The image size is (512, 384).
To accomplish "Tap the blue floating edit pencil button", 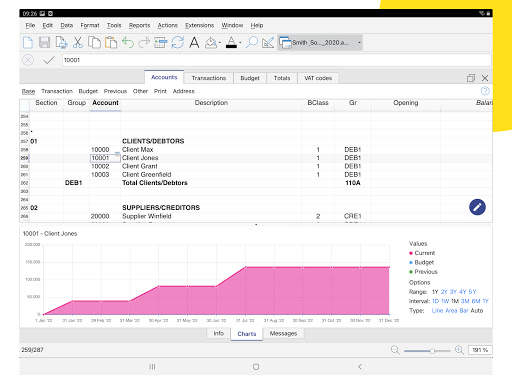I will (477, 207).
